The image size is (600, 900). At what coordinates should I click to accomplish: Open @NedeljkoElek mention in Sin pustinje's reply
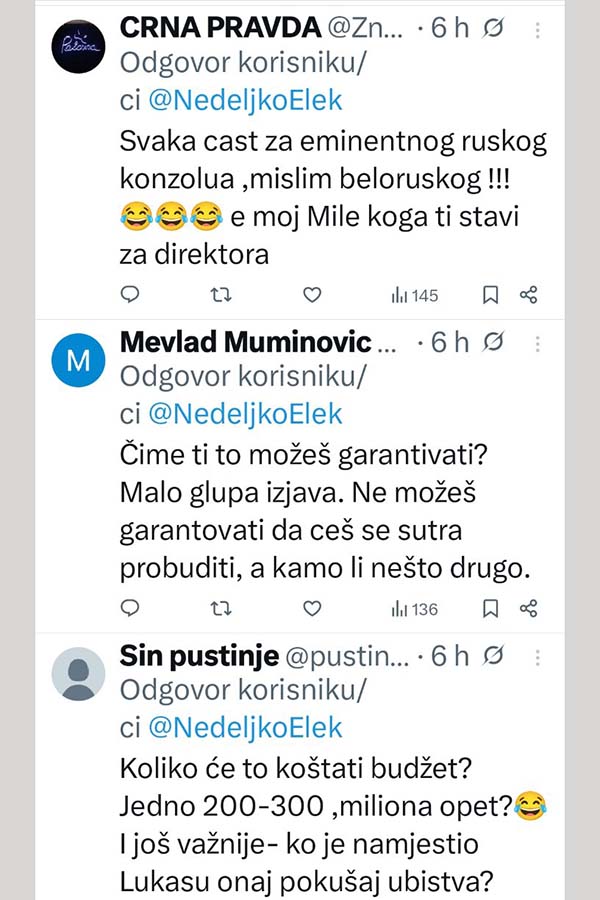pyautogui.click(x=245, y=727)
